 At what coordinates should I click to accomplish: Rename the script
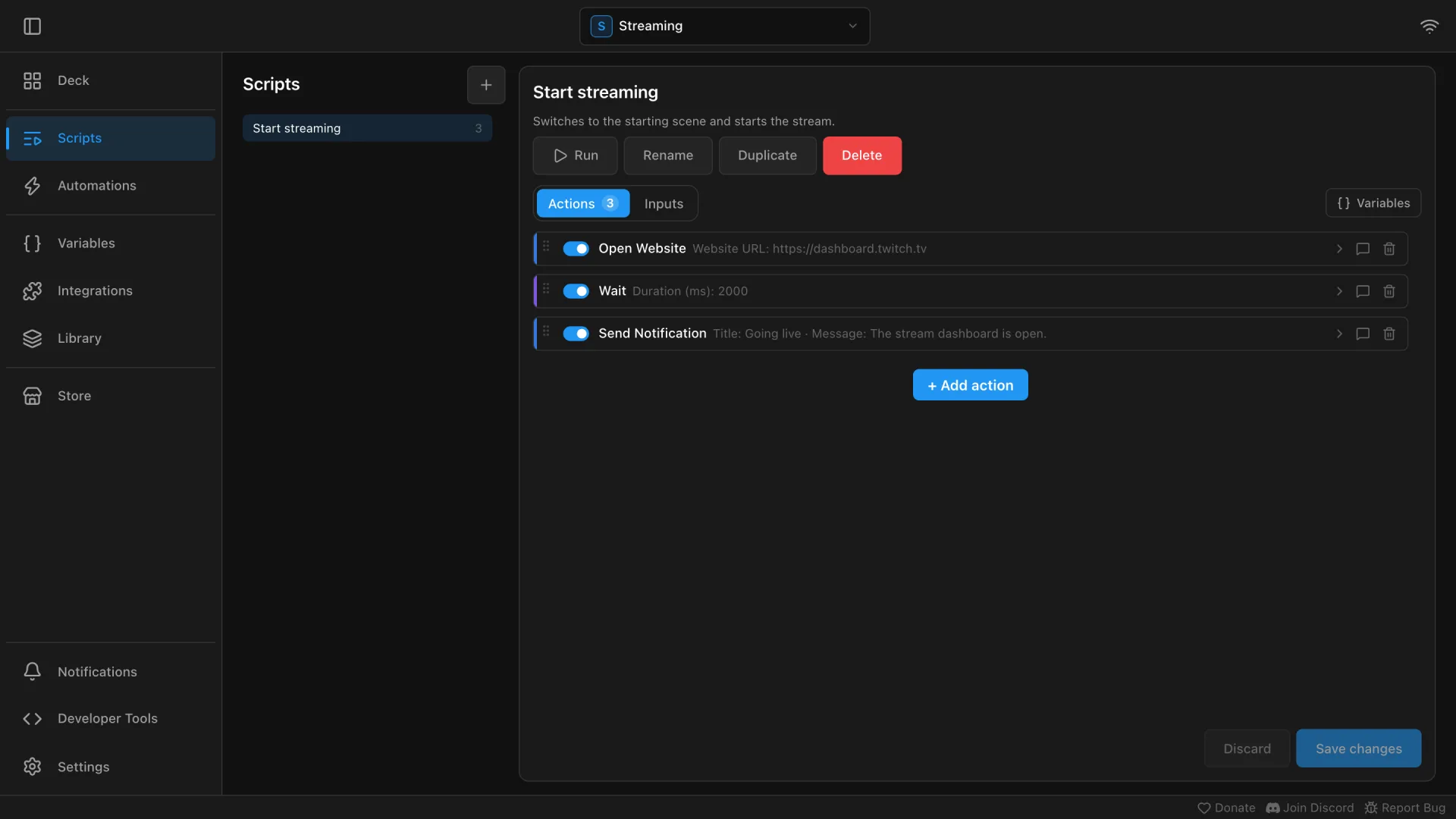pos(668,155)
